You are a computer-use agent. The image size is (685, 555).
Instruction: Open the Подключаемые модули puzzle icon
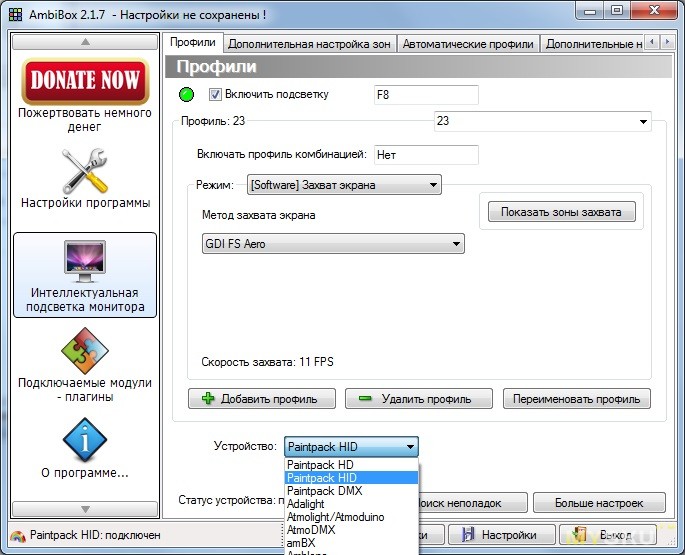85,351
